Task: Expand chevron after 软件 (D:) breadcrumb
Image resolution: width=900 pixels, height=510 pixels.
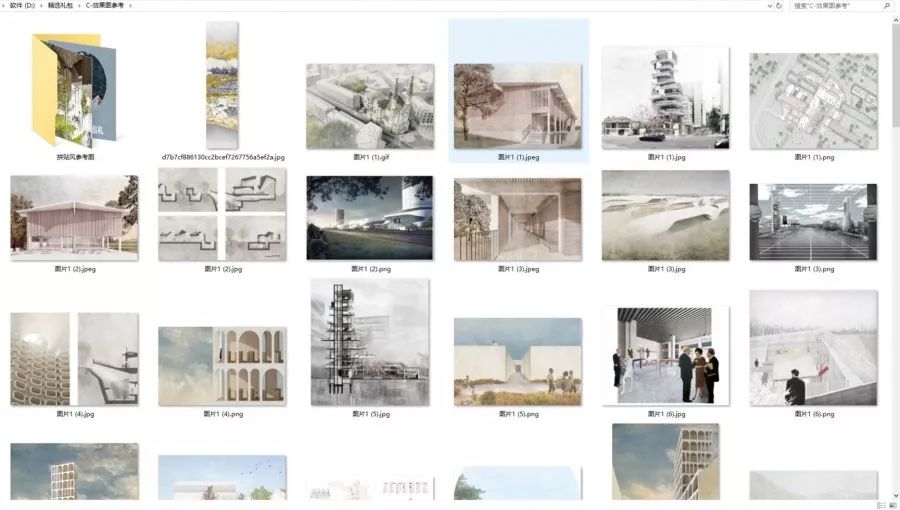Action: (41, 6)
